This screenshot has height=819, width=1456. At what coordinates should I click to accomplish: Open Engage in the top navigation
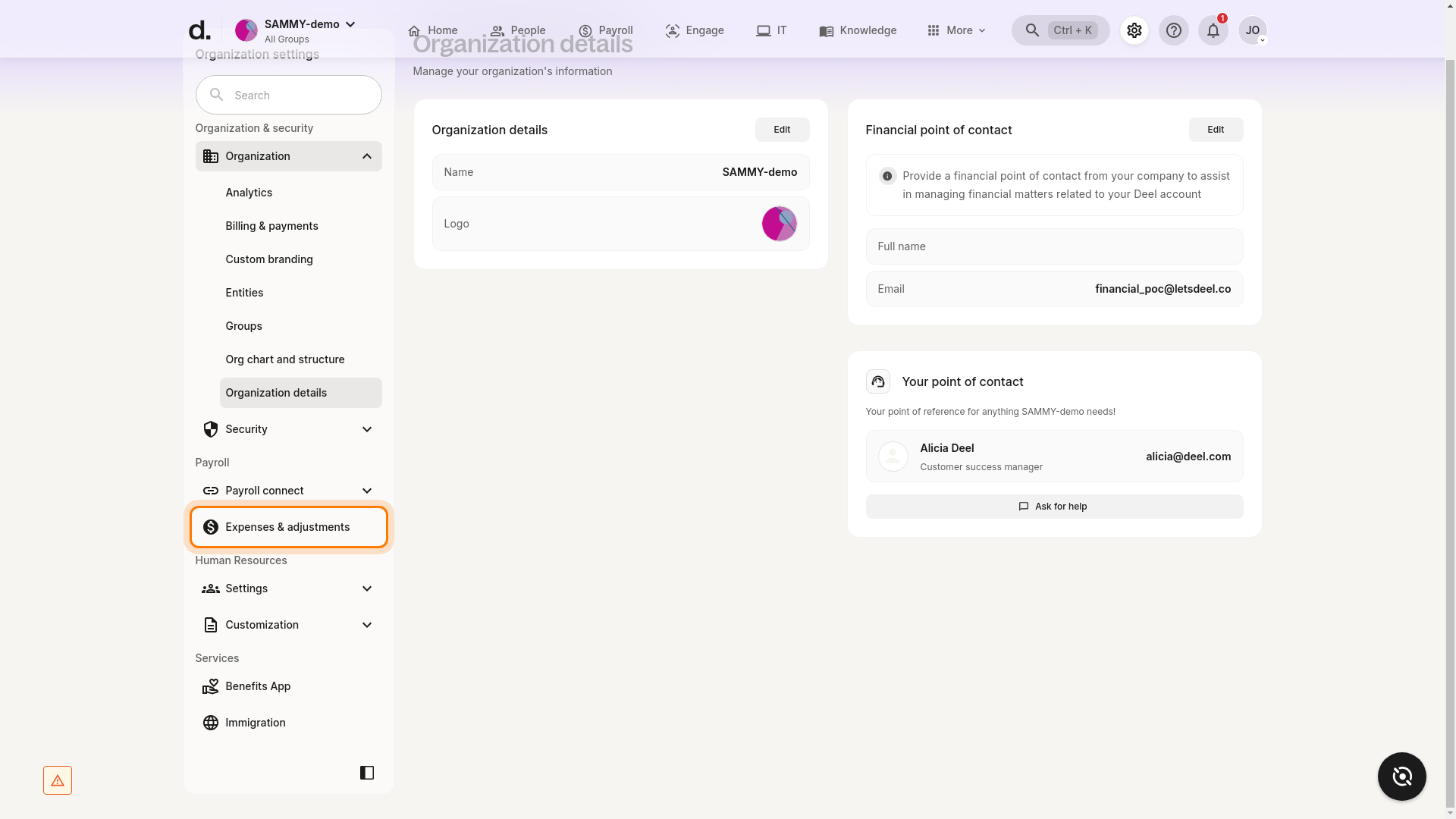694,30
